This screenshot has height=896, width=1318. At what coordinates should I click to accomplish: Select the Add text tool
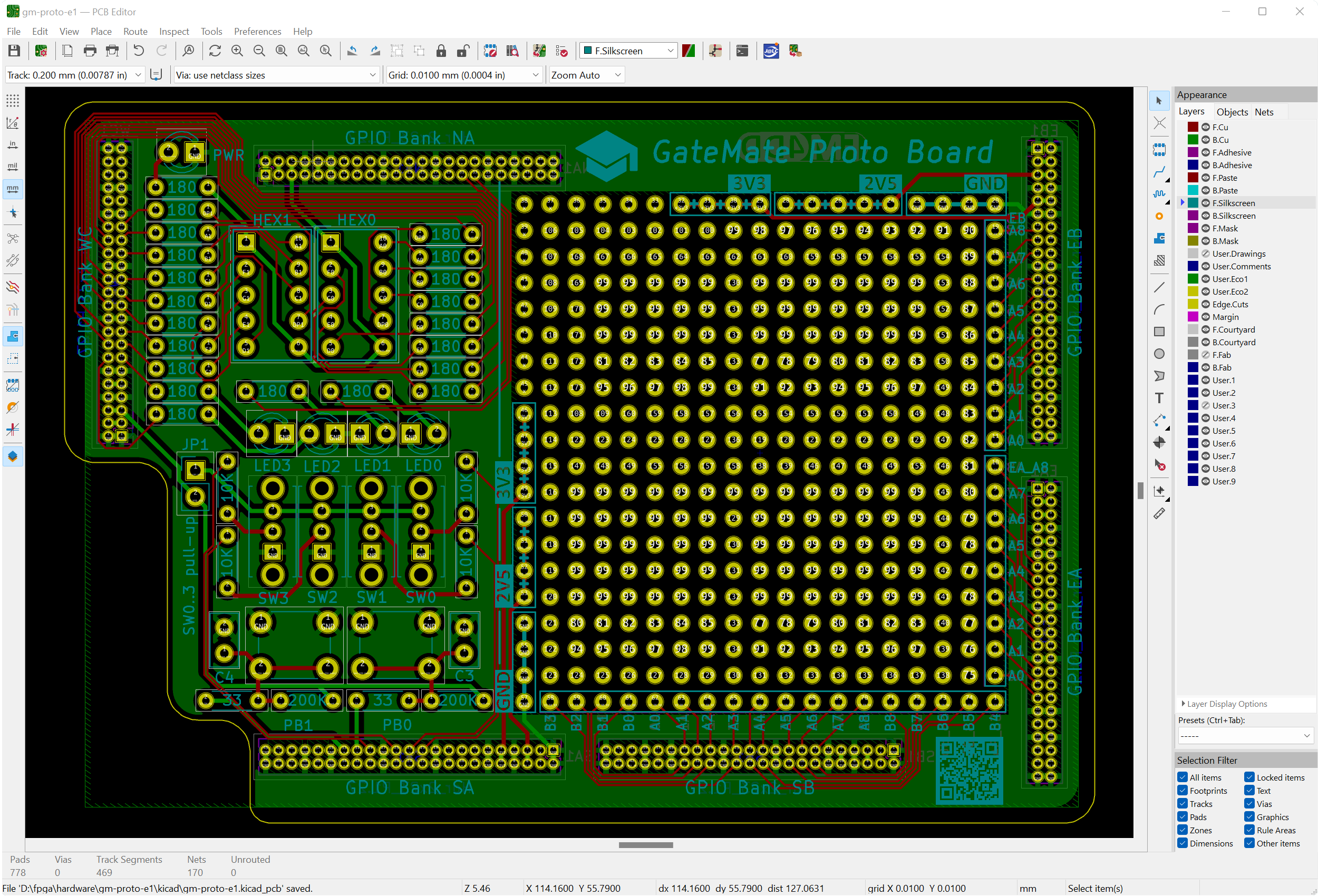(1159, 398)
